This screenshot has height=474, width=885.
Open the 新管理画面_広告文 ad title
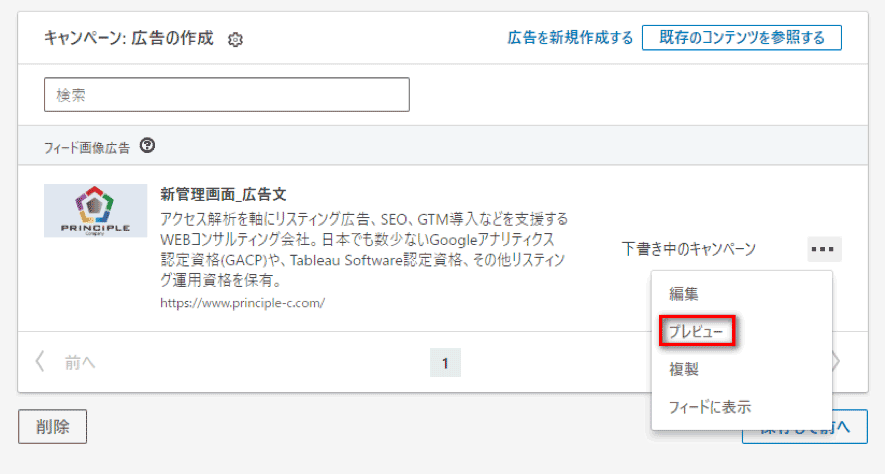click(x=223, y=194)
